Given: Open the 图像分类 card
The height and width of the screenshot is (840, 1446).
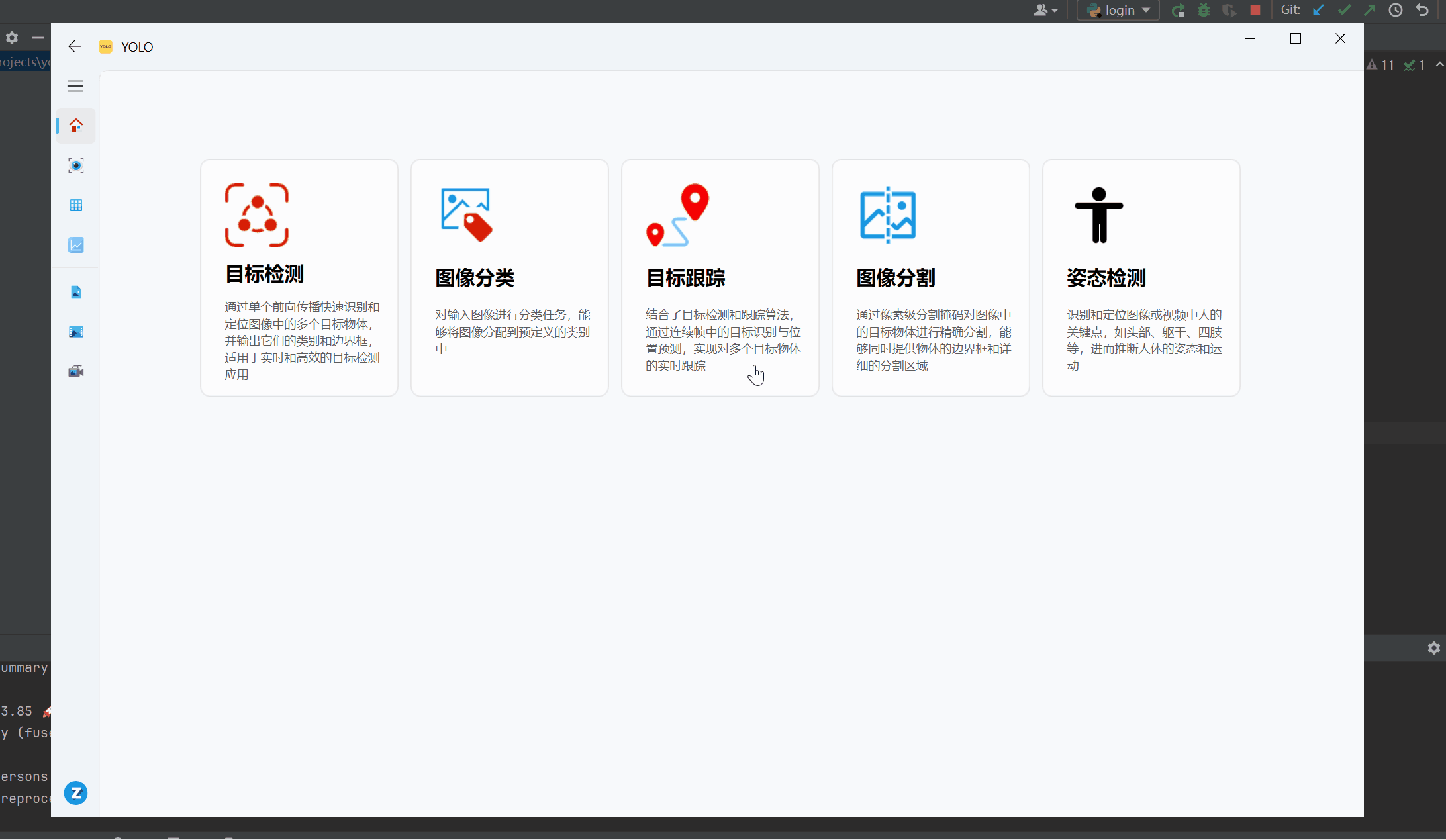Looking at the screenshot, I should 510,277.
